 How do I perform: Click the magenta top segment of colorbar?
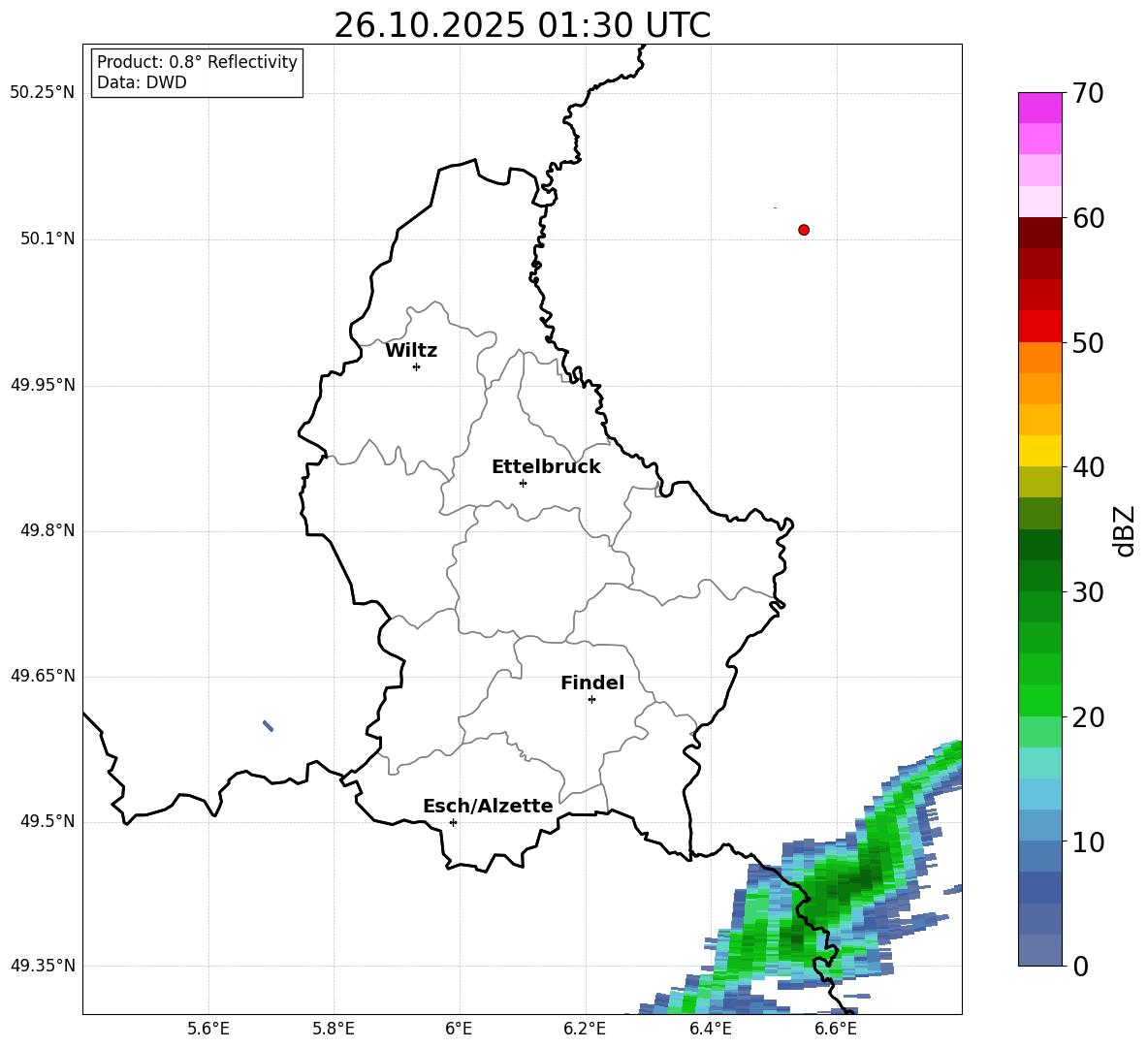point(1039,108)
